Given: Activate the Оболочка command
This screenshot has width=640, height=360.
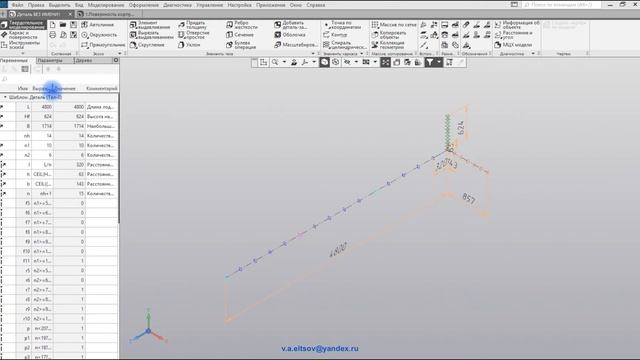Looking at the screenshot, I should coord(290,35).
